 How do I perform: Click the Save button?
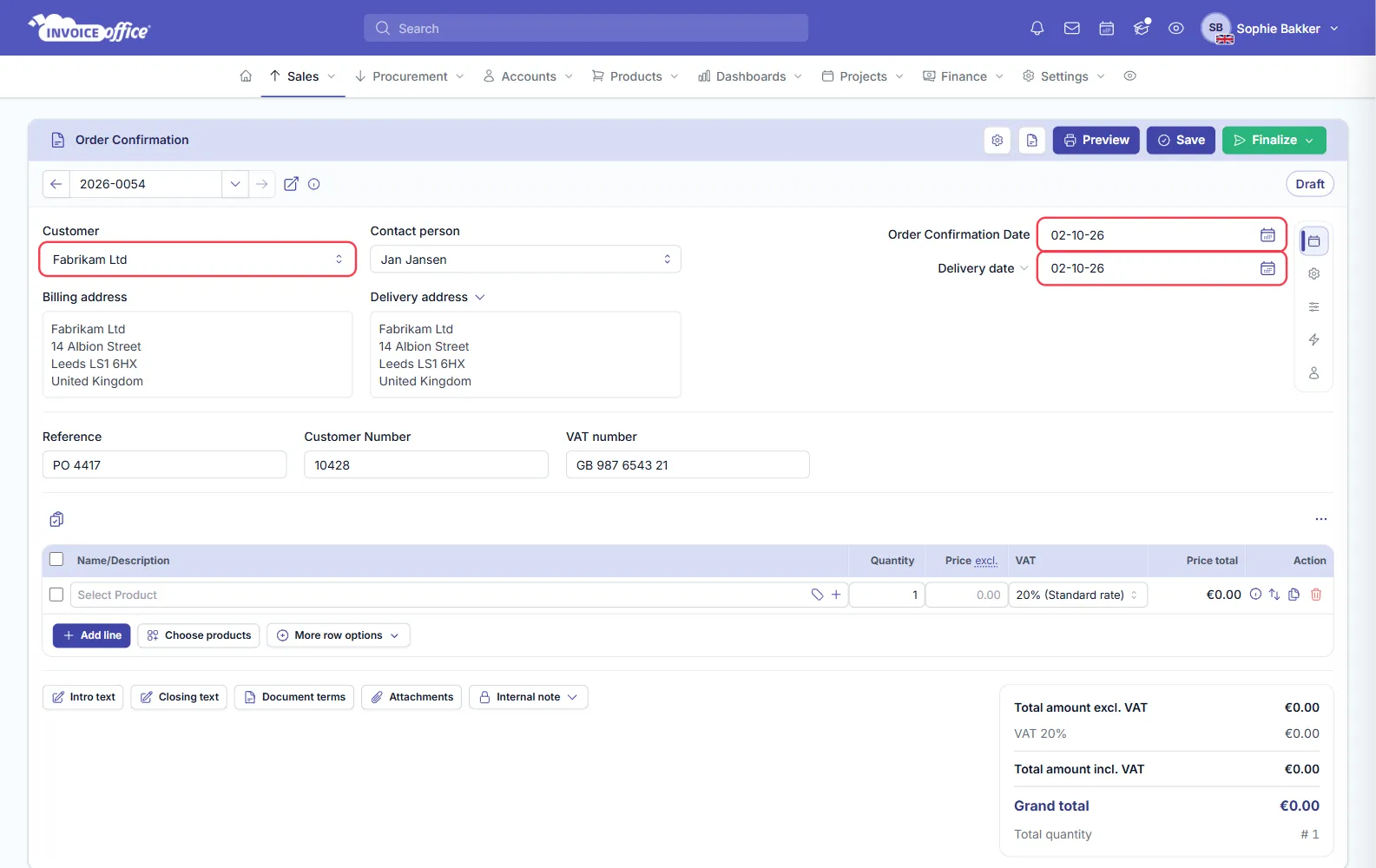tap(1181, 141)
